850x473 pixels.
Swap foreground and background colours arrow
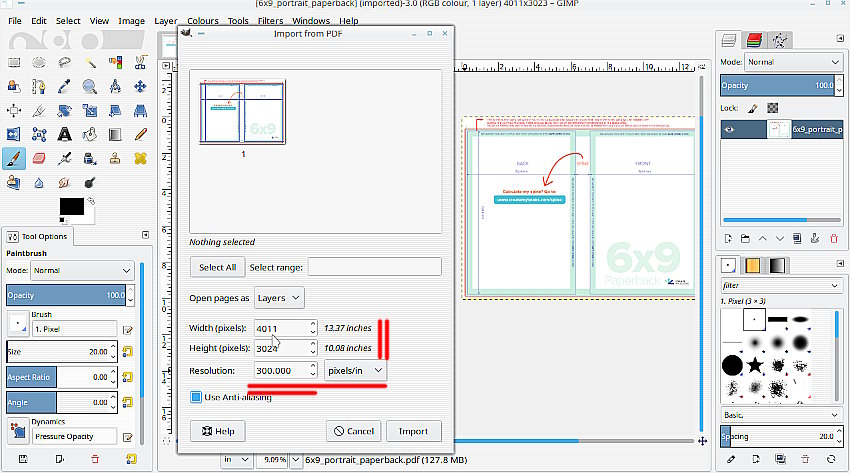click(91, 201)
